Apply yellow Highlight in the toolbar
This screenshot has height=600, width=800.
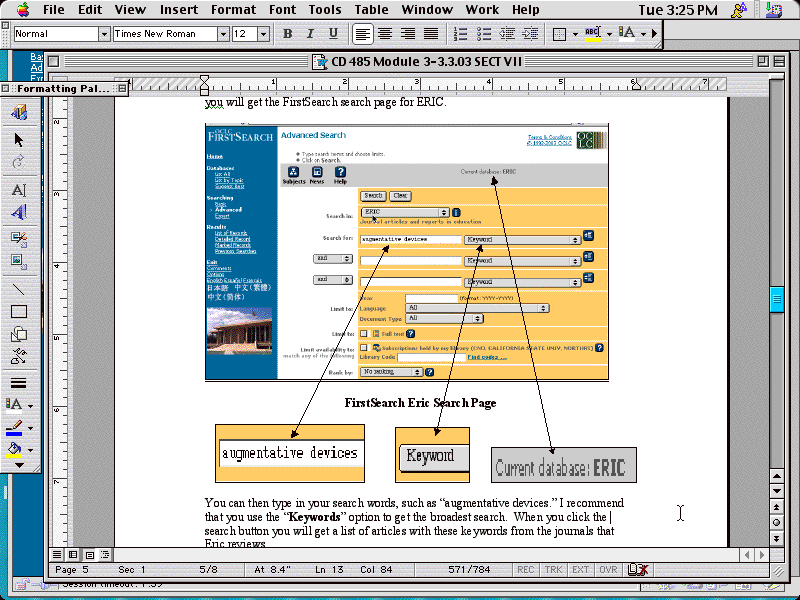(593, 34)
